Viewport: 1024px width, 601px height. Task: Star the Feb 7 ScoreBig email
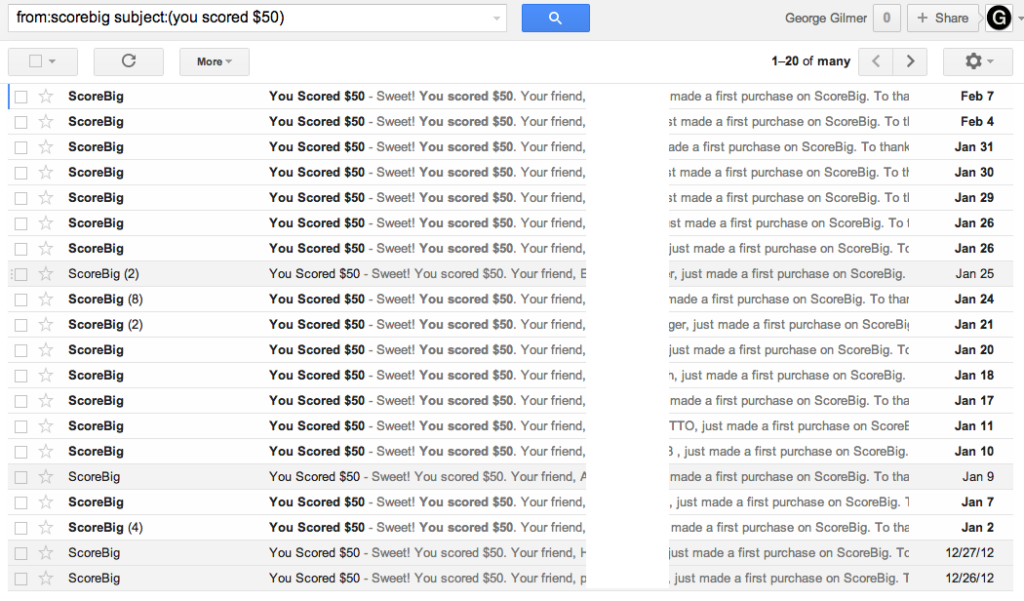coord(46,97)
